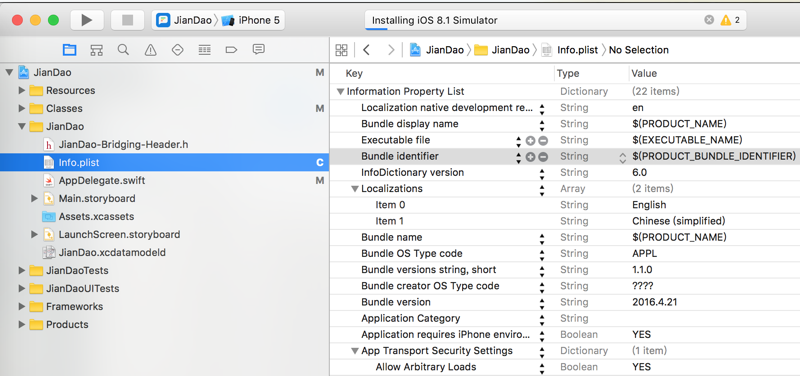Expand Main.storyboard disclosure triangle
Screen dimensions: 800x376
35,198
